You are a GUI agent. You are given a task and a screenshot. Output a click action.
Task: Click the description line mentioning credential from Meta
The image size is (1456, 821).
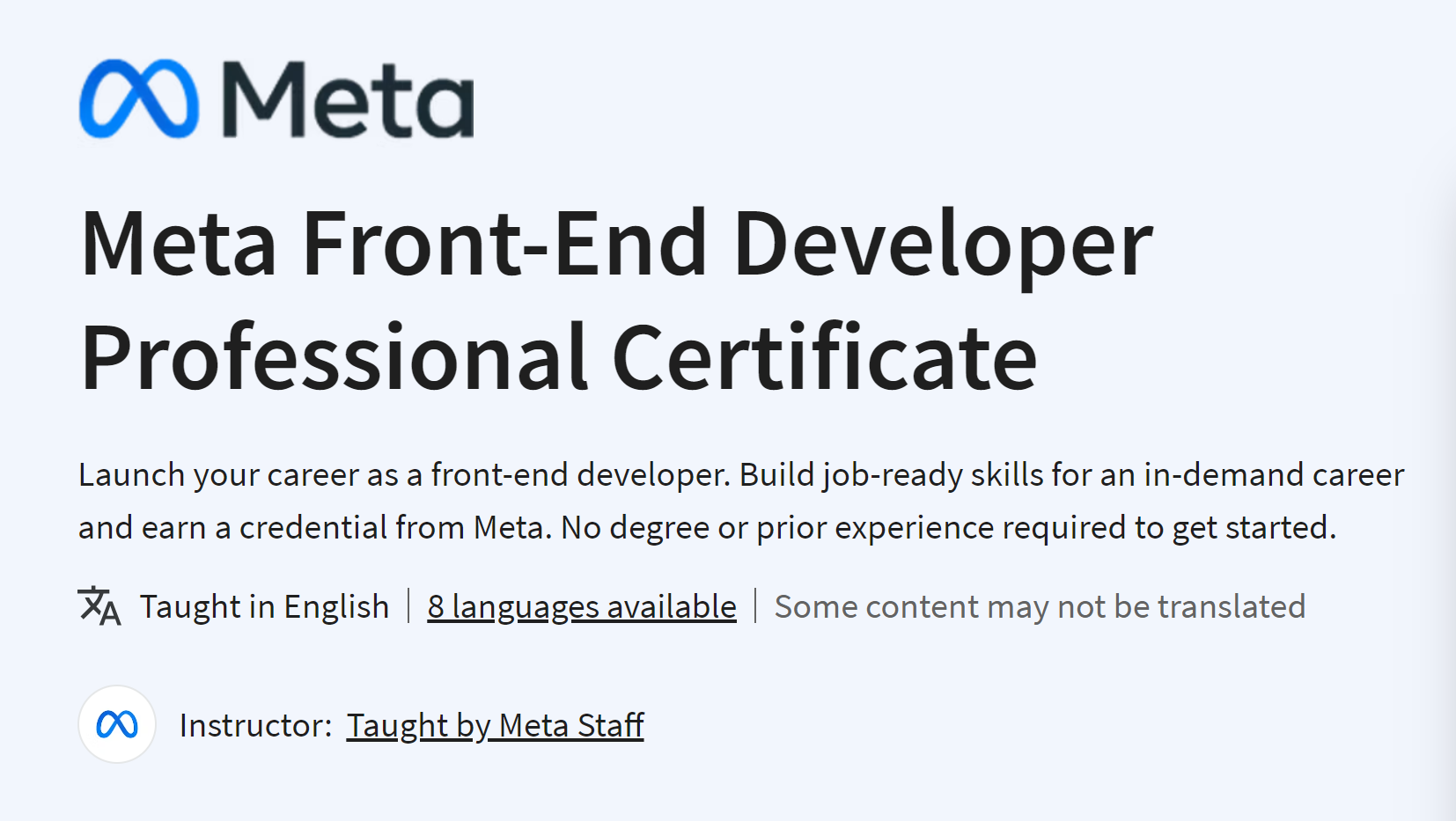[707, 528]
